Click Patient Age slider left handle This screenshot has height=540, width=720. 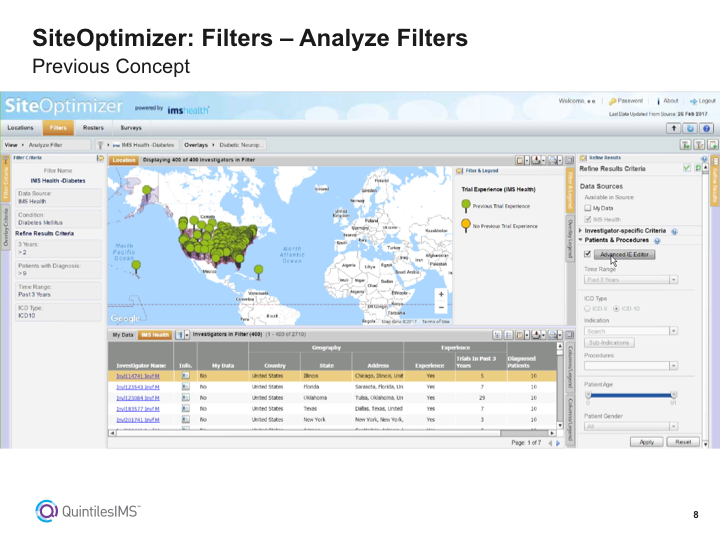(588, 395)
